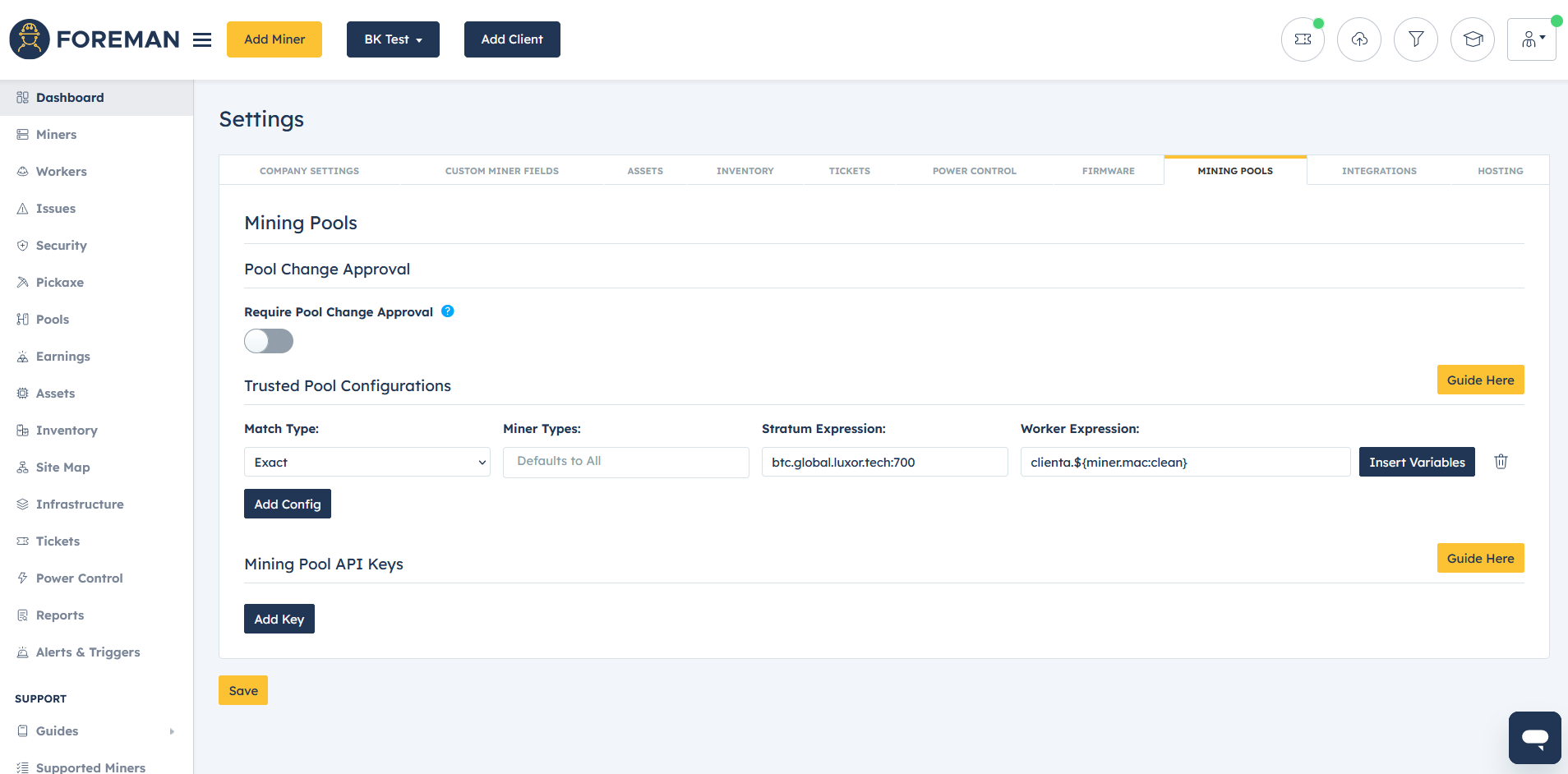Click the Add Miner button
Screen dimensions: 1568x774
[274, 39]
